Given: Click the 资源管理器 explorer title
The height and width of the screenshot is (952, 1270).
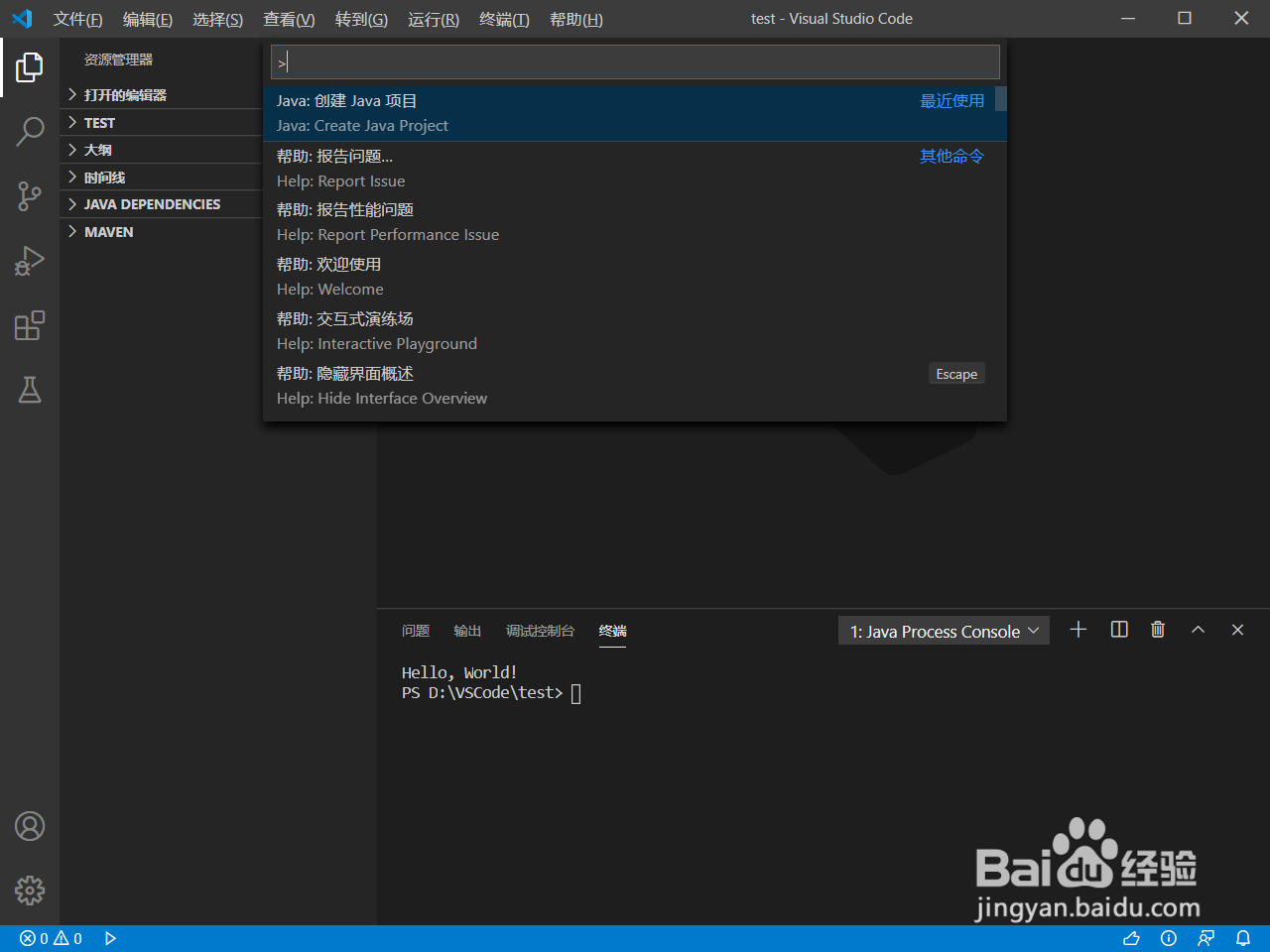Looking at the screenshot, I should point(118,59).
